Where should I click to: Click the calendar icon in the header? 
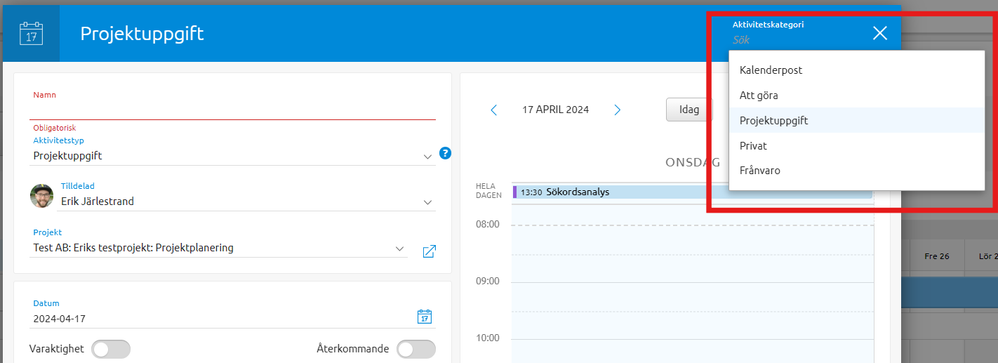[x=31, y=33]
